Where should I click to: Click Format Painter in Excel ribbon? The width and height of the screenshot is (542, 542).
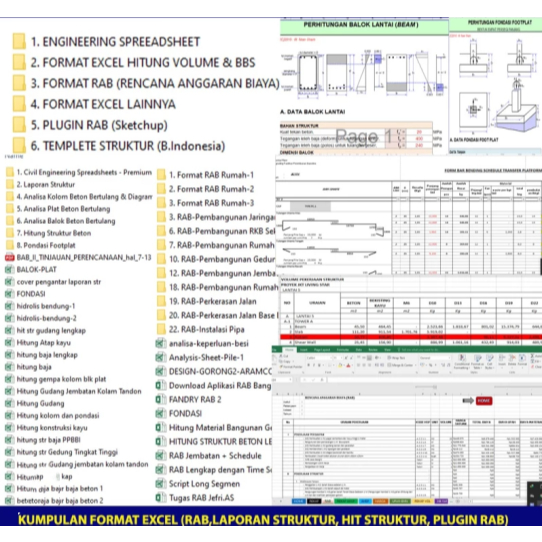point(291,367)
